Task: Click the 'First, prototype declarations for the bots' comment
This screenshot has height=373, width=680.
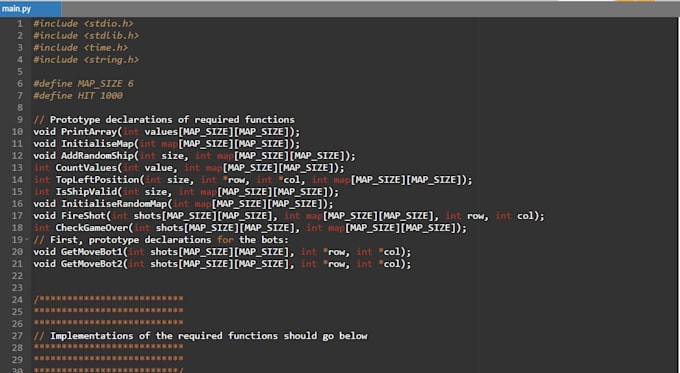Action: click(x=161, y=240)
